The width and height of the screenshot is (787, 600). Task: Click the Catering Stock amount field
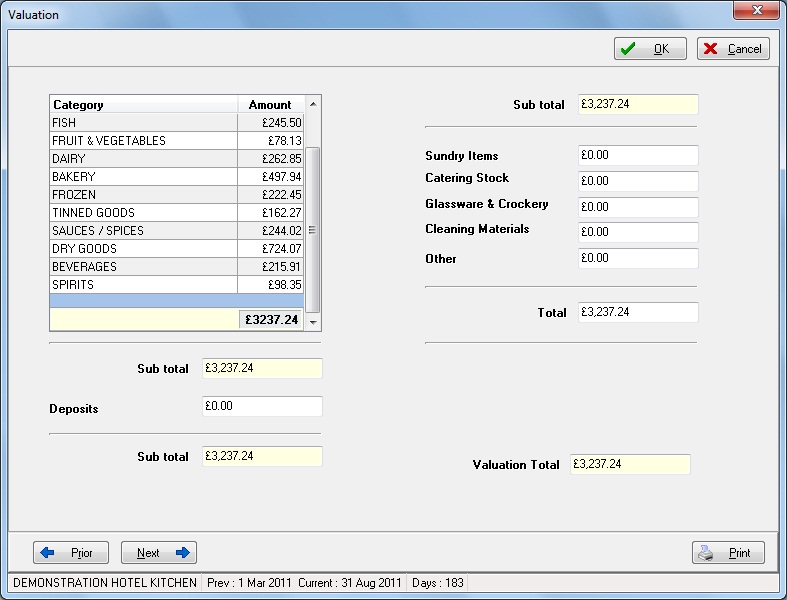click(x=638, y=181)
